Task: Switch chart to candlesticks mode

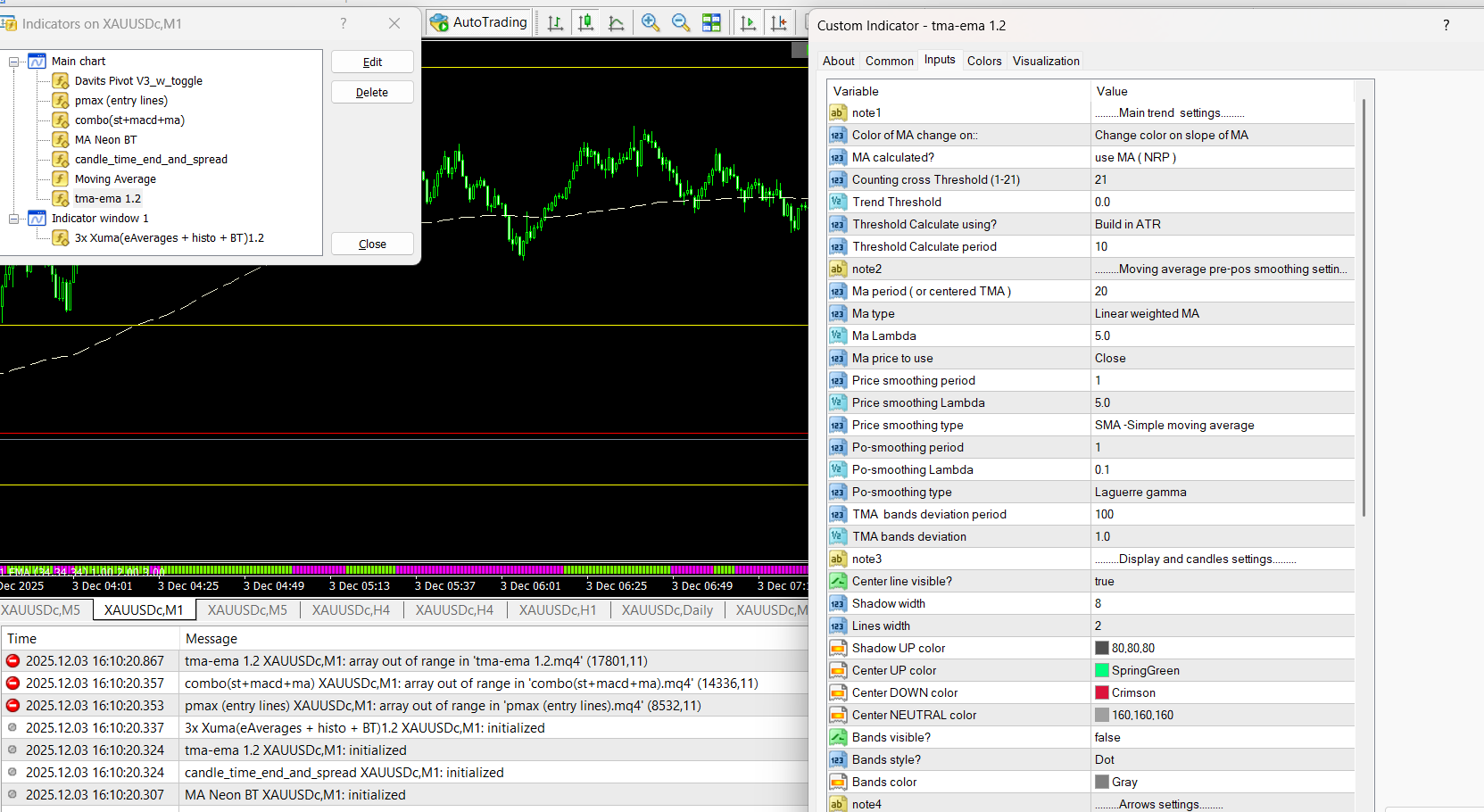Action: pyautogui.click(x=586, y=23)
